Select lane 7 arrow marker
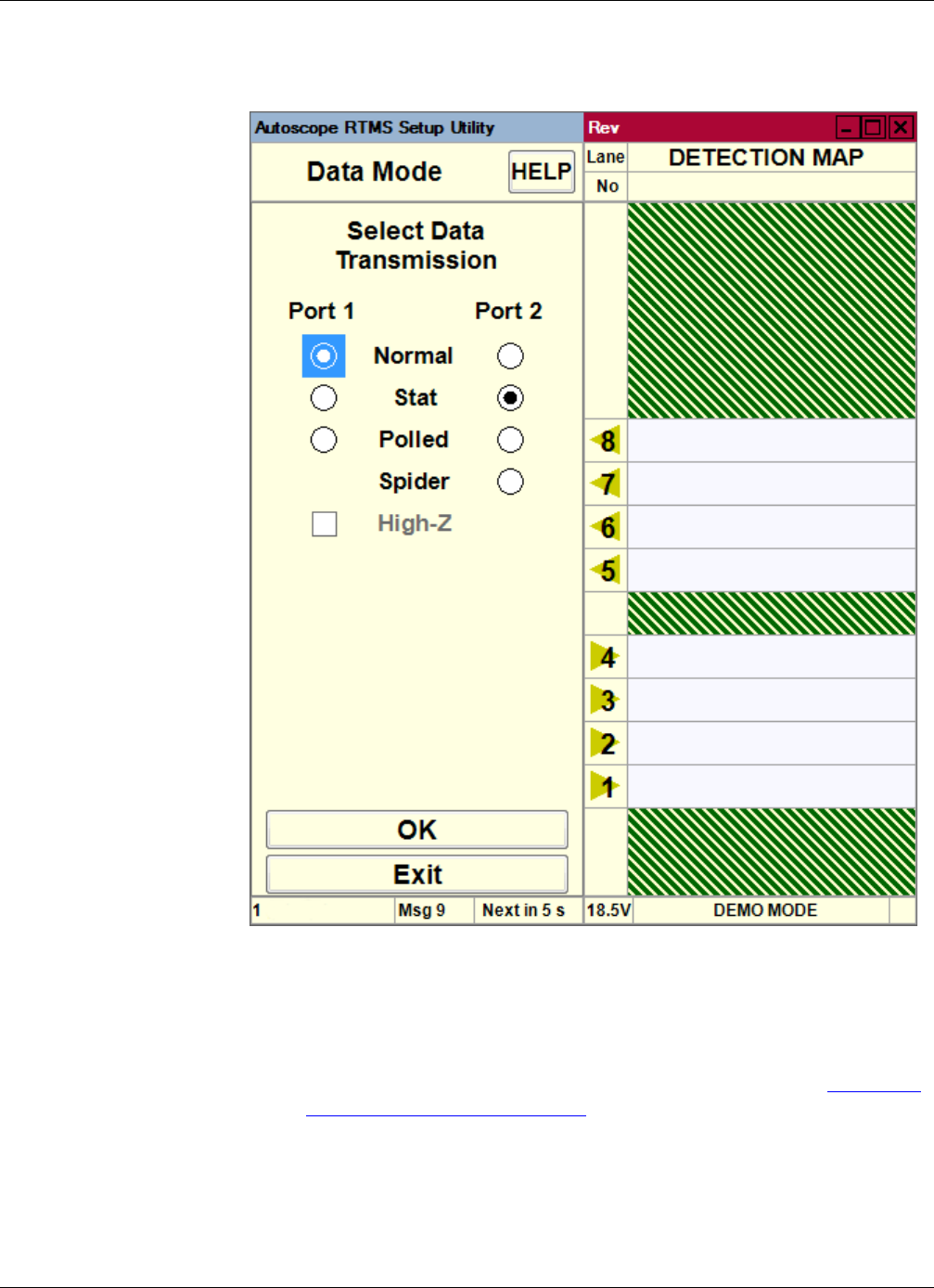The image size is (934, 1288). pos(606,483)
